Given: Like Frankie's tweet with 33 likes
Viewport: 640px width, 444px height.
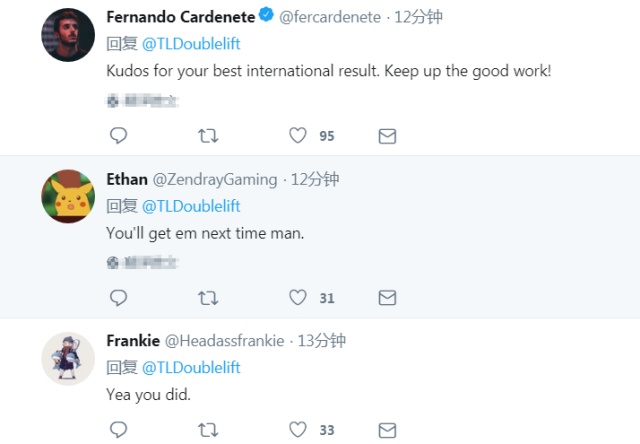Looking at the screenshot, I should coord(297,430).
